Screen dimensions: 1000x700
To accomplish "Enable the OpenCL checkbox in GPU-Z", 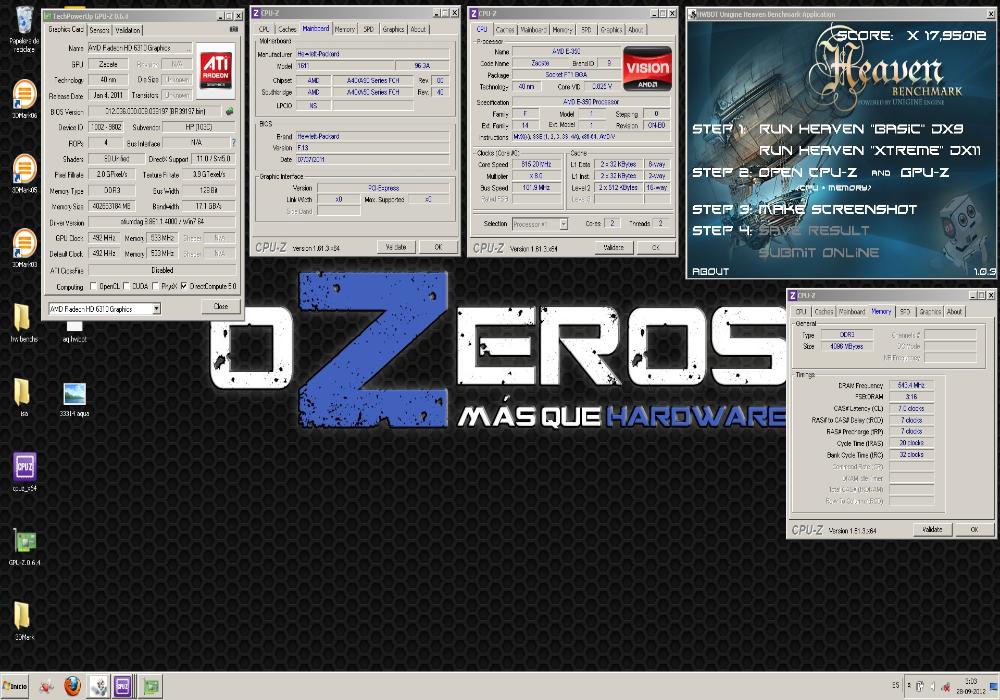I will tap(94, 286).
